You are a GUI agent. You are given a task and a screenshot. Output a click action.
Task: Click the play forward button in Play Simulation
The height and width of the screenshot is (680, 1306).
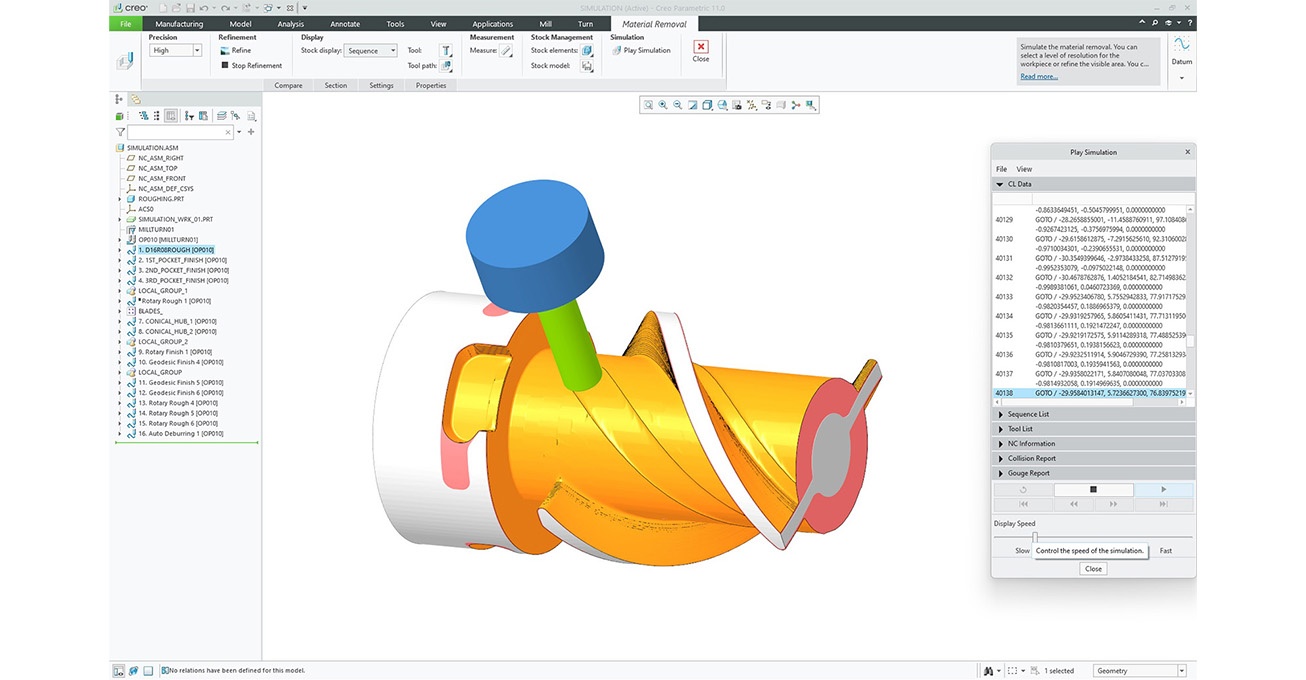(1163, 490)
